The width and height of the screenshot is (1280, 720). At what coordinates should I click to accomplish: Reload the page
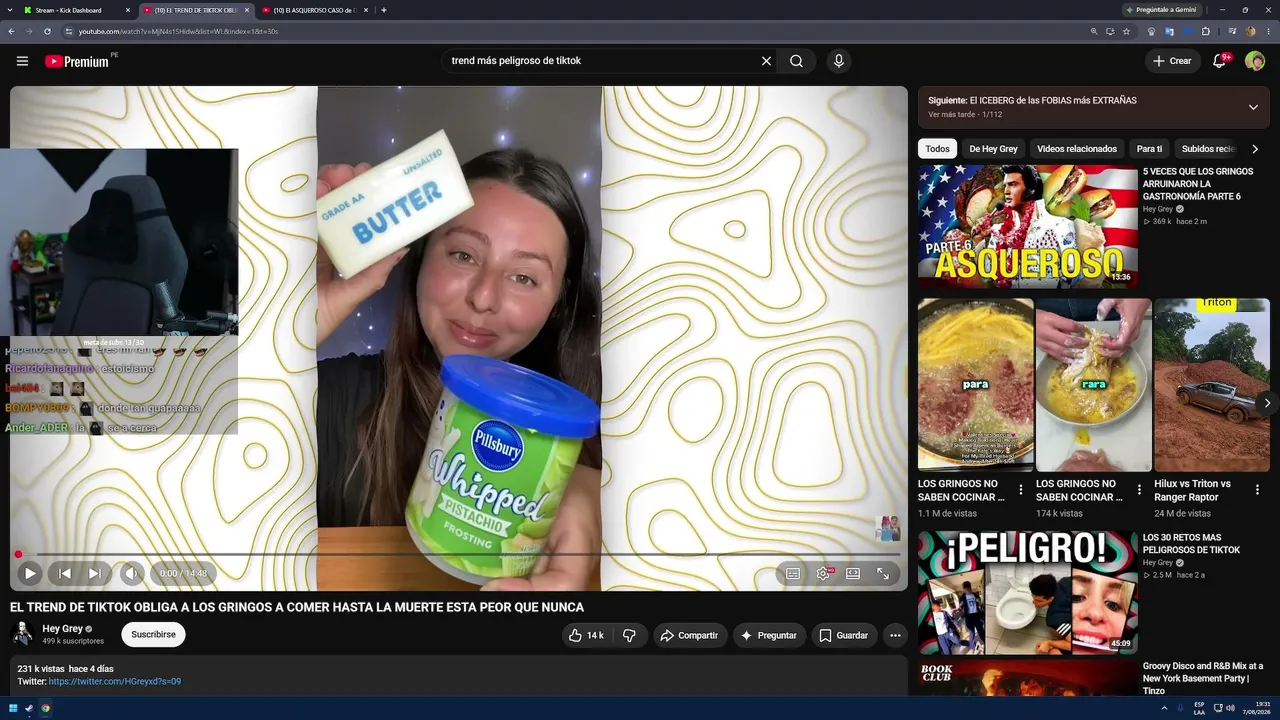pyautogui.click(x=46, y=31)
